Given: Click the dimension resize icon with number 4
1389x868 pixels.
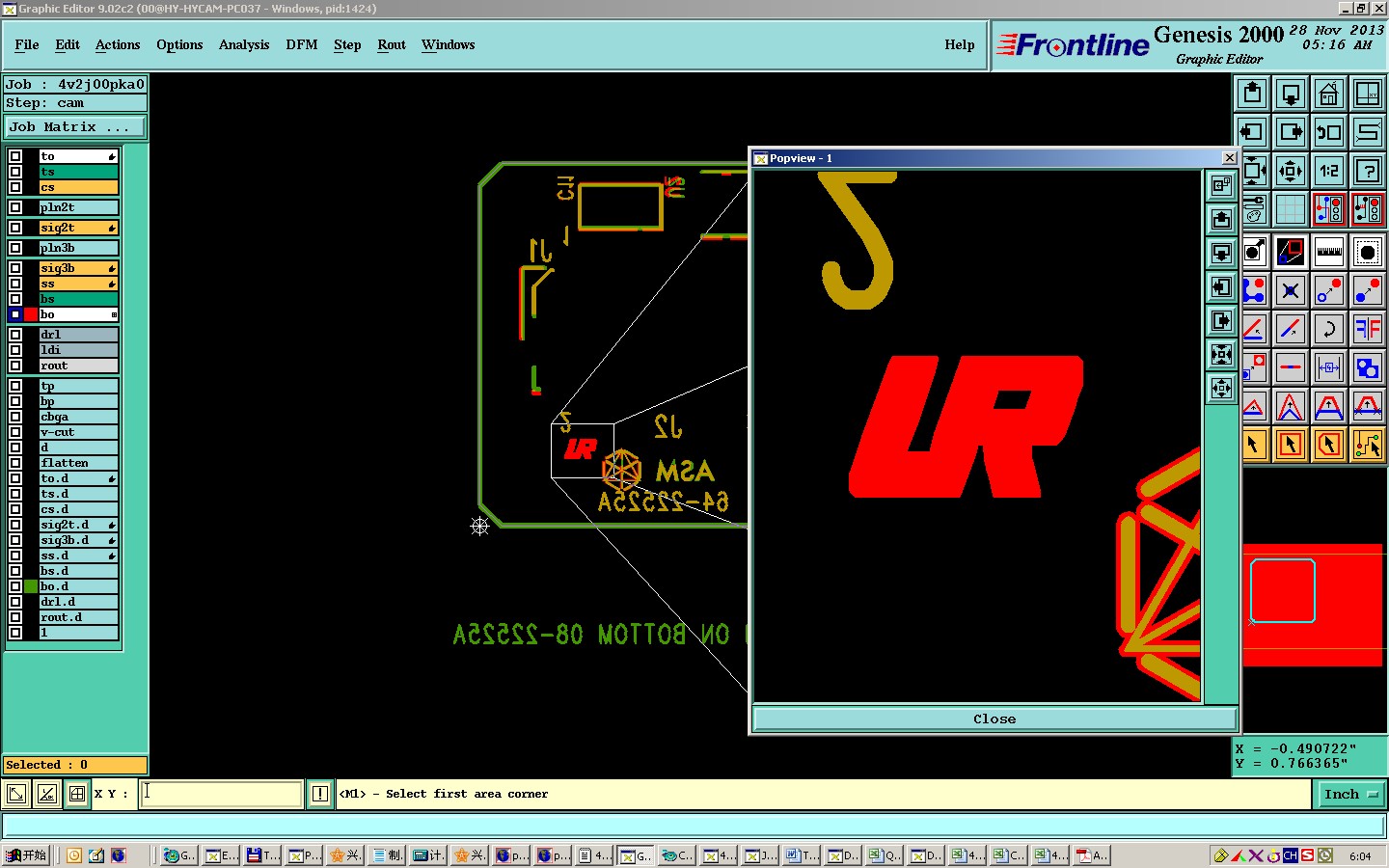Looking at the screenshot, I should click(x=1329, y=367).
